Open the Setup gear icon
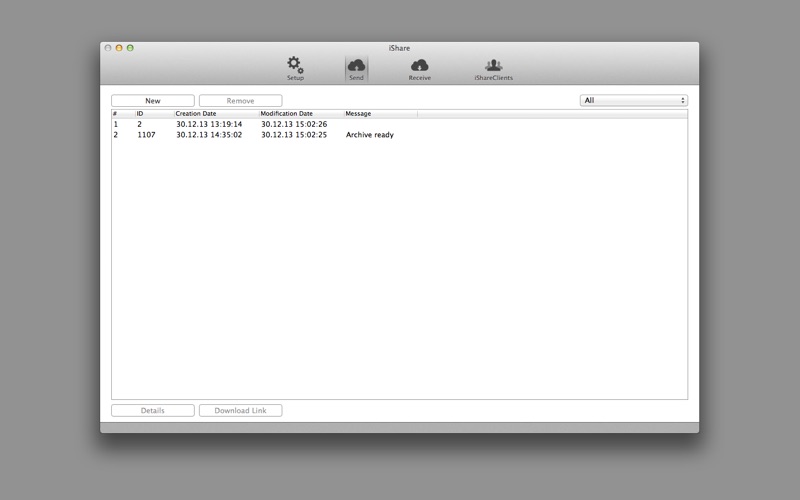 [x=295, y=68]
